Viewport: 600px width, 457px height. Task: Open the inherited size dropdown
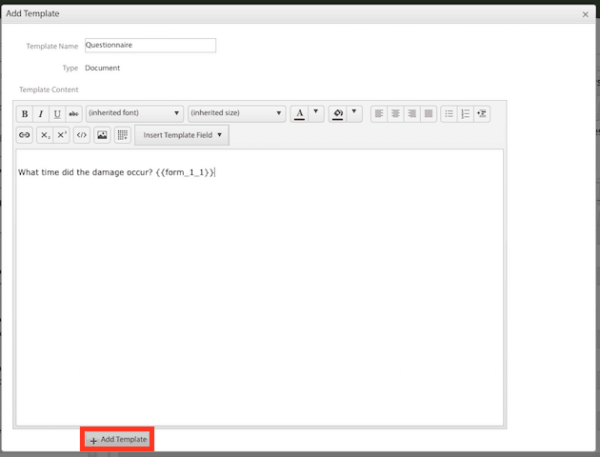coord(236,113)
